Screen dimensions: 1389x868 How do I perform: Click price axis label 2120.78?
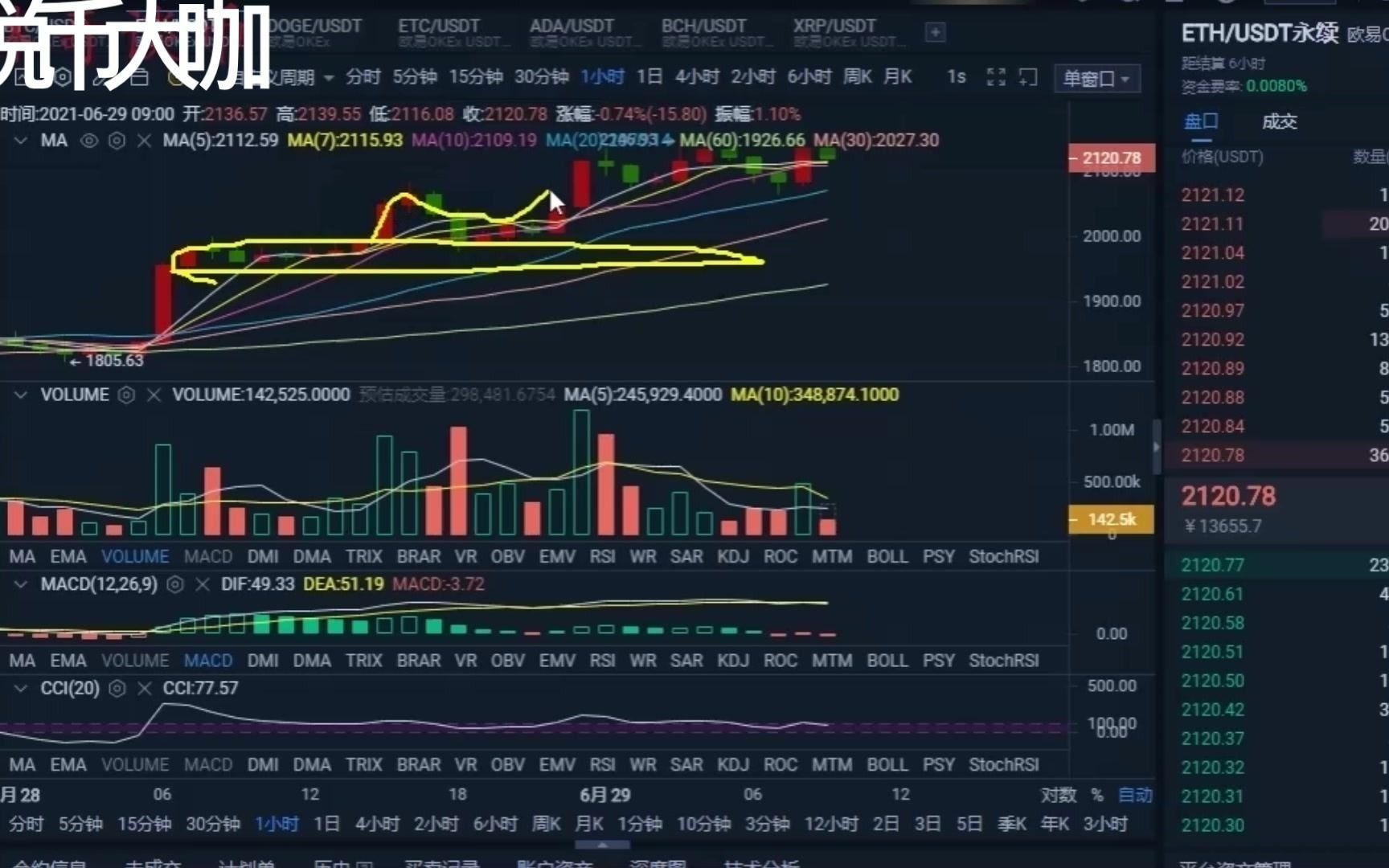(1112, 158)
